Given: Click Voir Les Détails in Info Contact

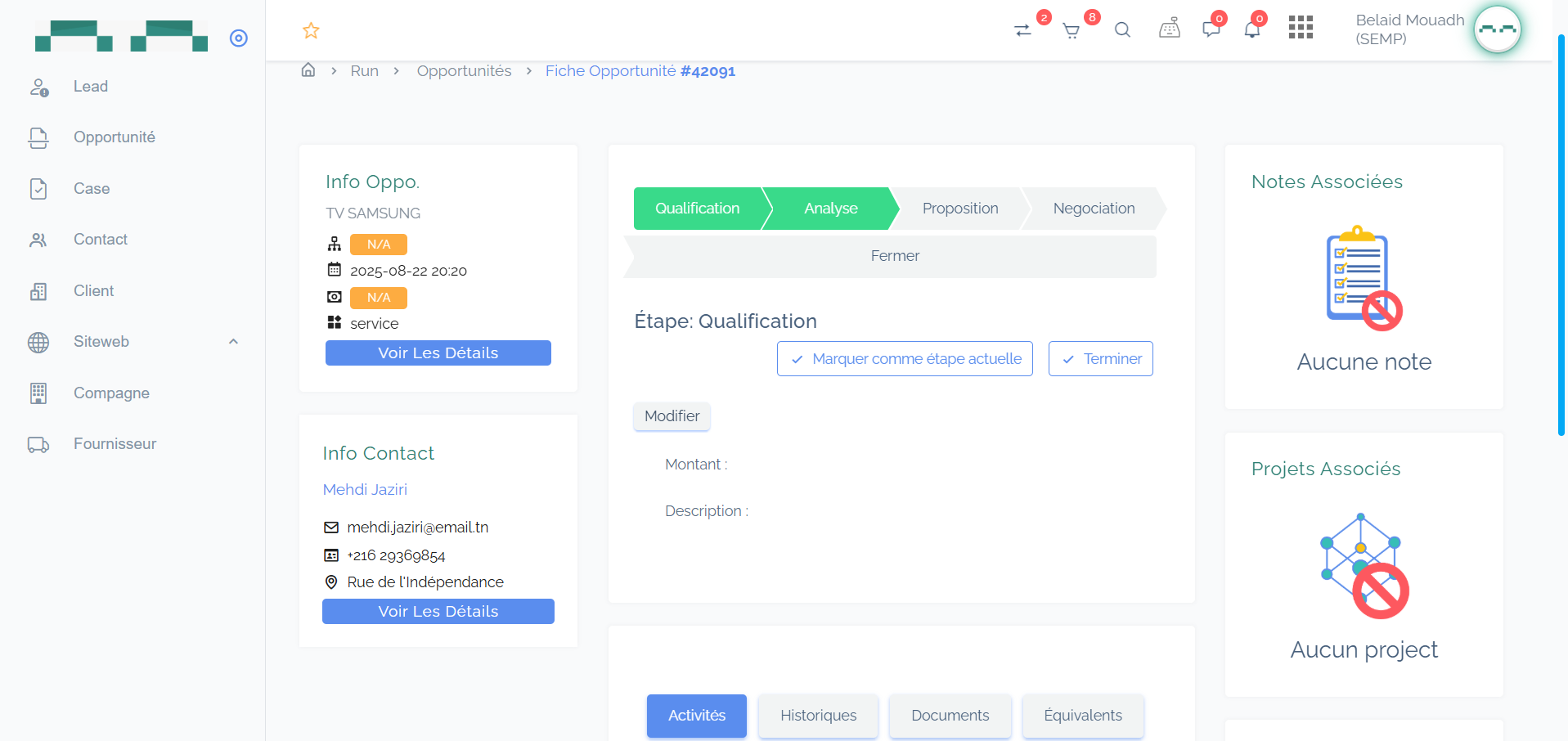Looking at the screenshot, I should (x=438, y=612).
